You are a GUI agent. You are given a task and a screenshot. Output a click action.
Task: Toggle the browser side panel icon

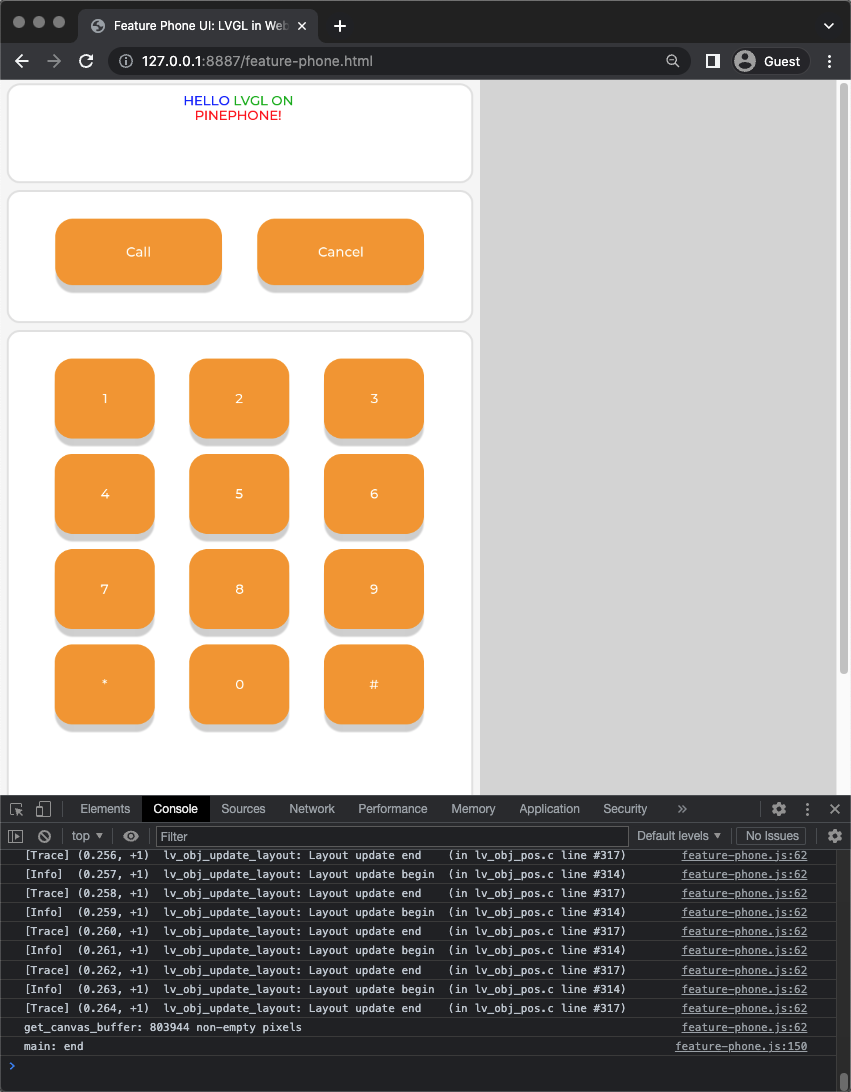click(x=712, y=61)
